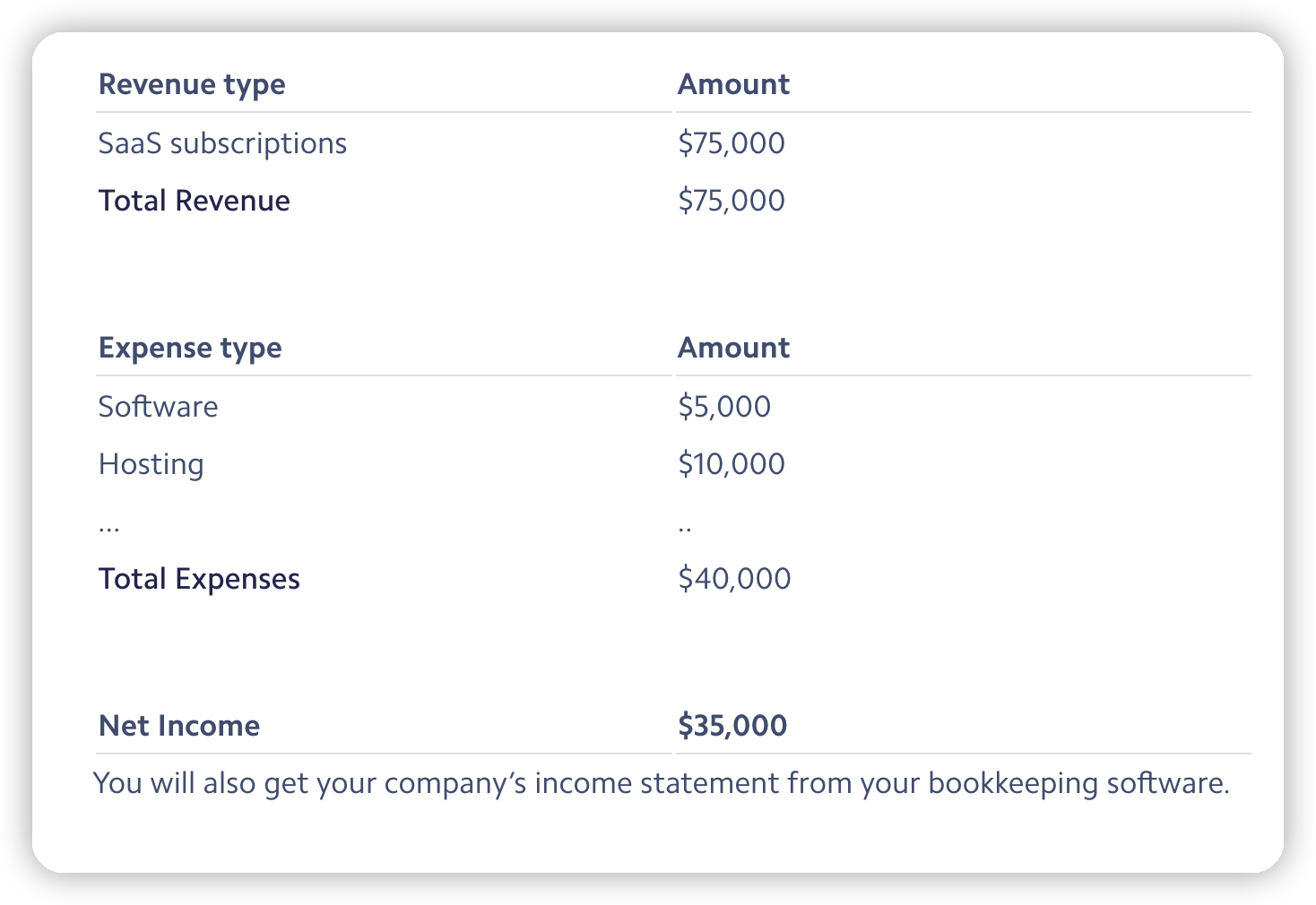The width and height of the screenshot is (1316, 905).
Task: Click the $35,000 Net Income figure
Action: point(732,727)
